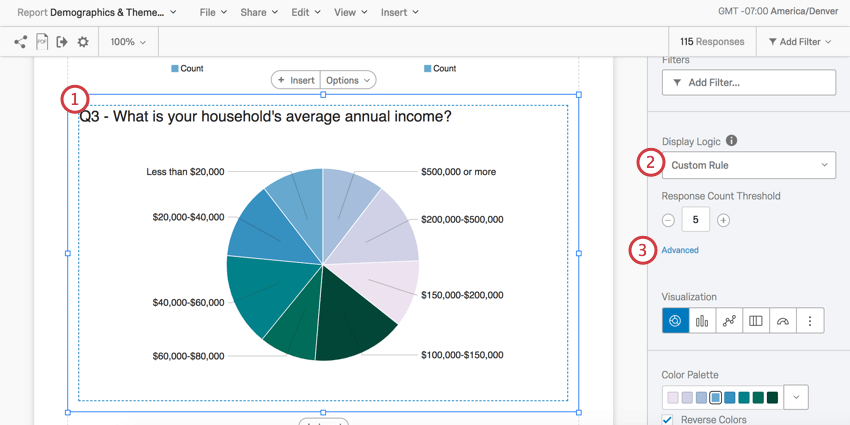Open the Display Logic dropdown
Viewport: 850px width, 425px height.
(748, 165)
